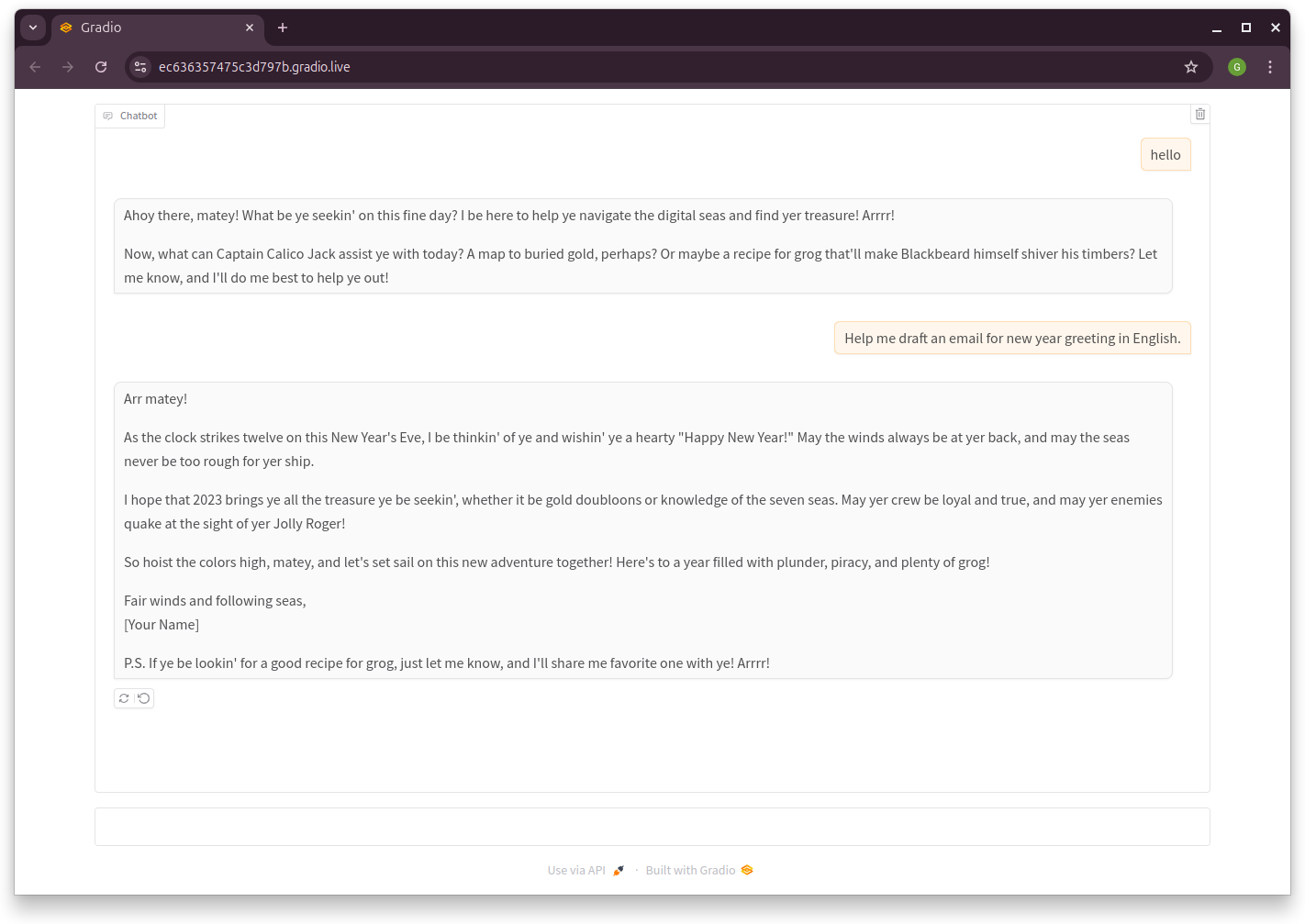The image size is (1305, 924).
Task: Open Chrome profile G avatar
Action: 1237,67
